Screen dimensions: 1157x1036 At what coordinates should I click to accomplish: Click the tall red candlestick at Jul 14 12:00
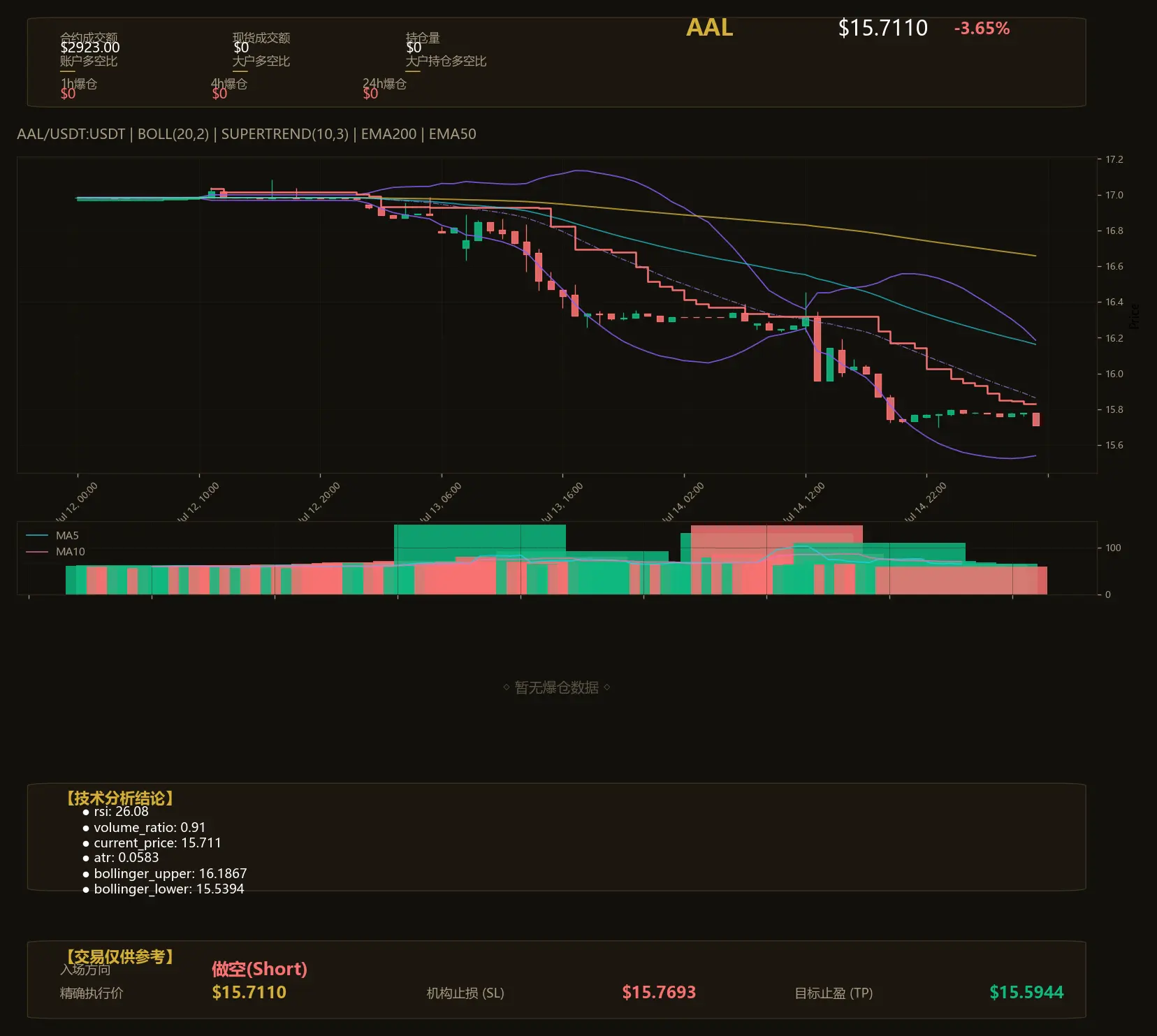pos(817,349)
